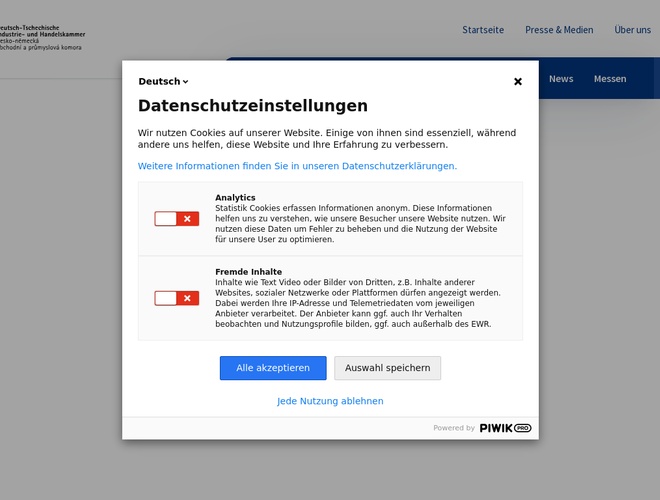Click the Piwik PRO logo
Image resolution: width=660 pixels, height=500 pixels.
coord(505,428)
